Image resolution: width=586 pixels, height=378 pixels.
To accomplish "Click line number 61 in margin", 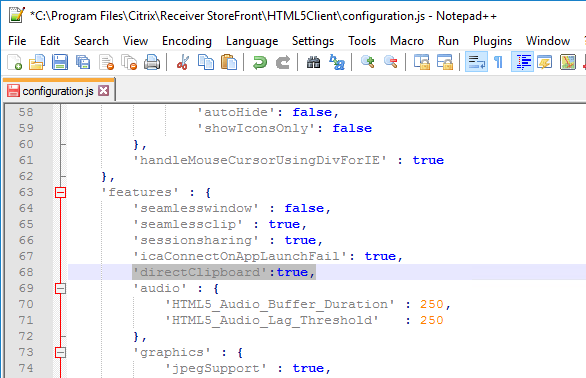I will 26,160.
